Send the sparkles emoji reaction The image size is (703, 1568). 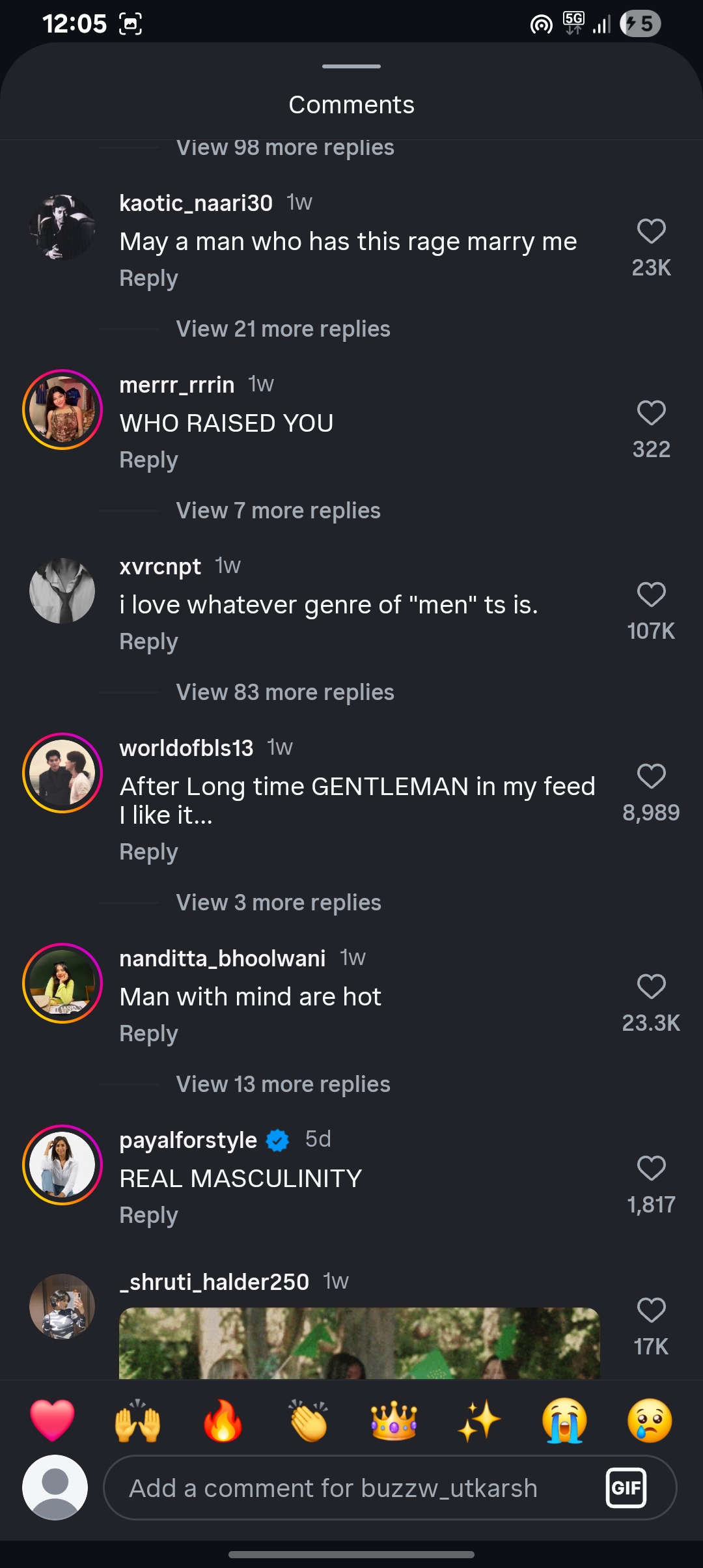tap(479, 1421)
